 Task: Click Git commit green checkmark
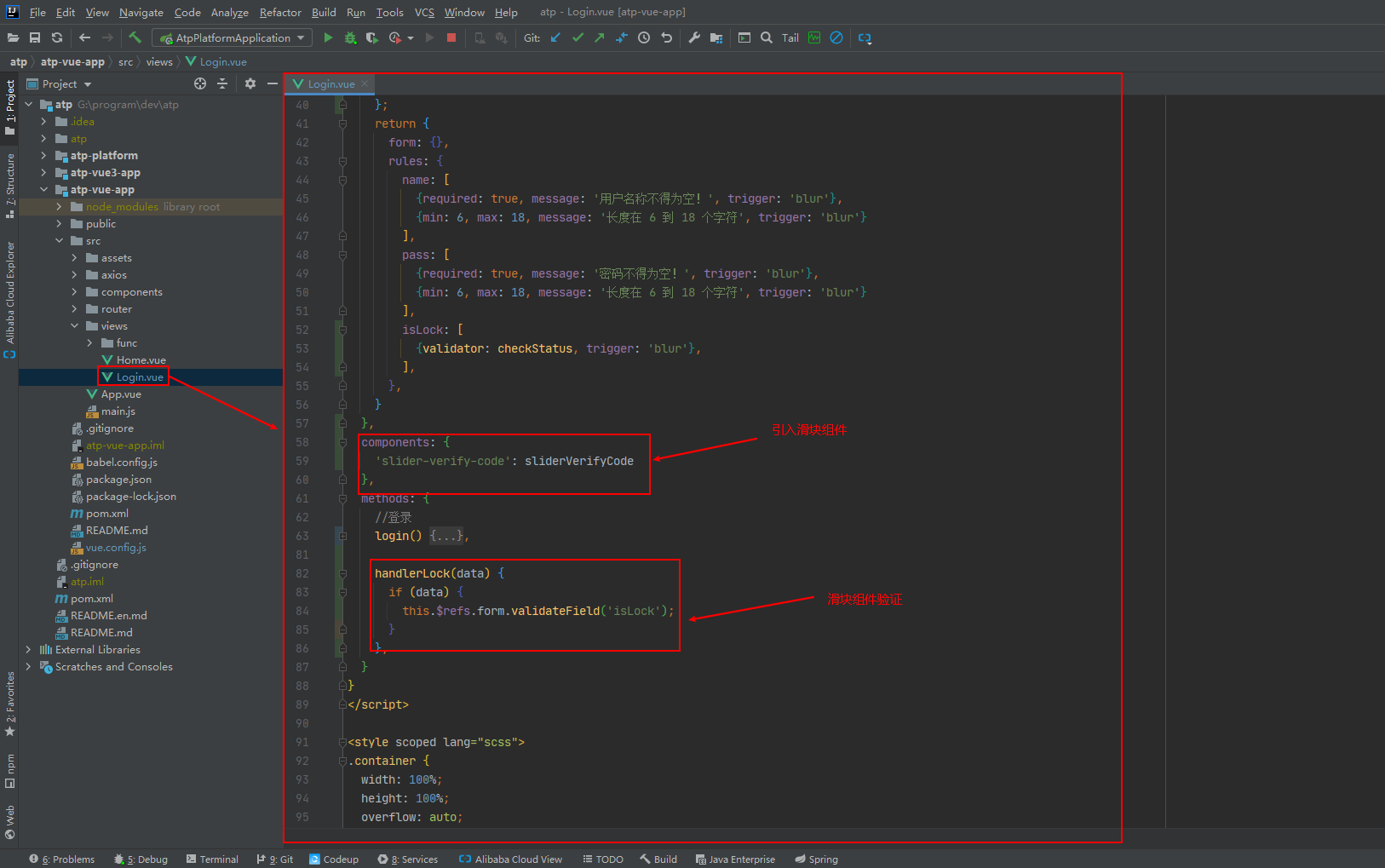(578, 37)
